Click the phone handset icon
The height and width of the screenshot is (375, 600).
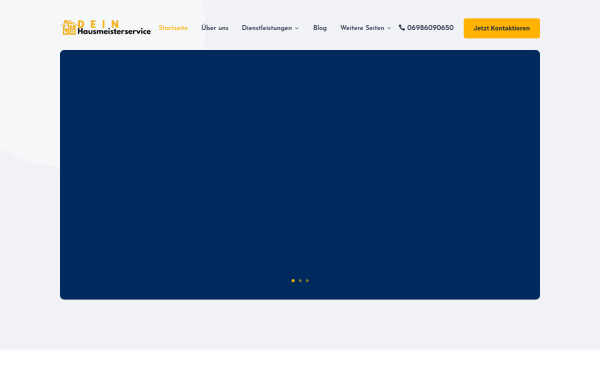[402, 28]
